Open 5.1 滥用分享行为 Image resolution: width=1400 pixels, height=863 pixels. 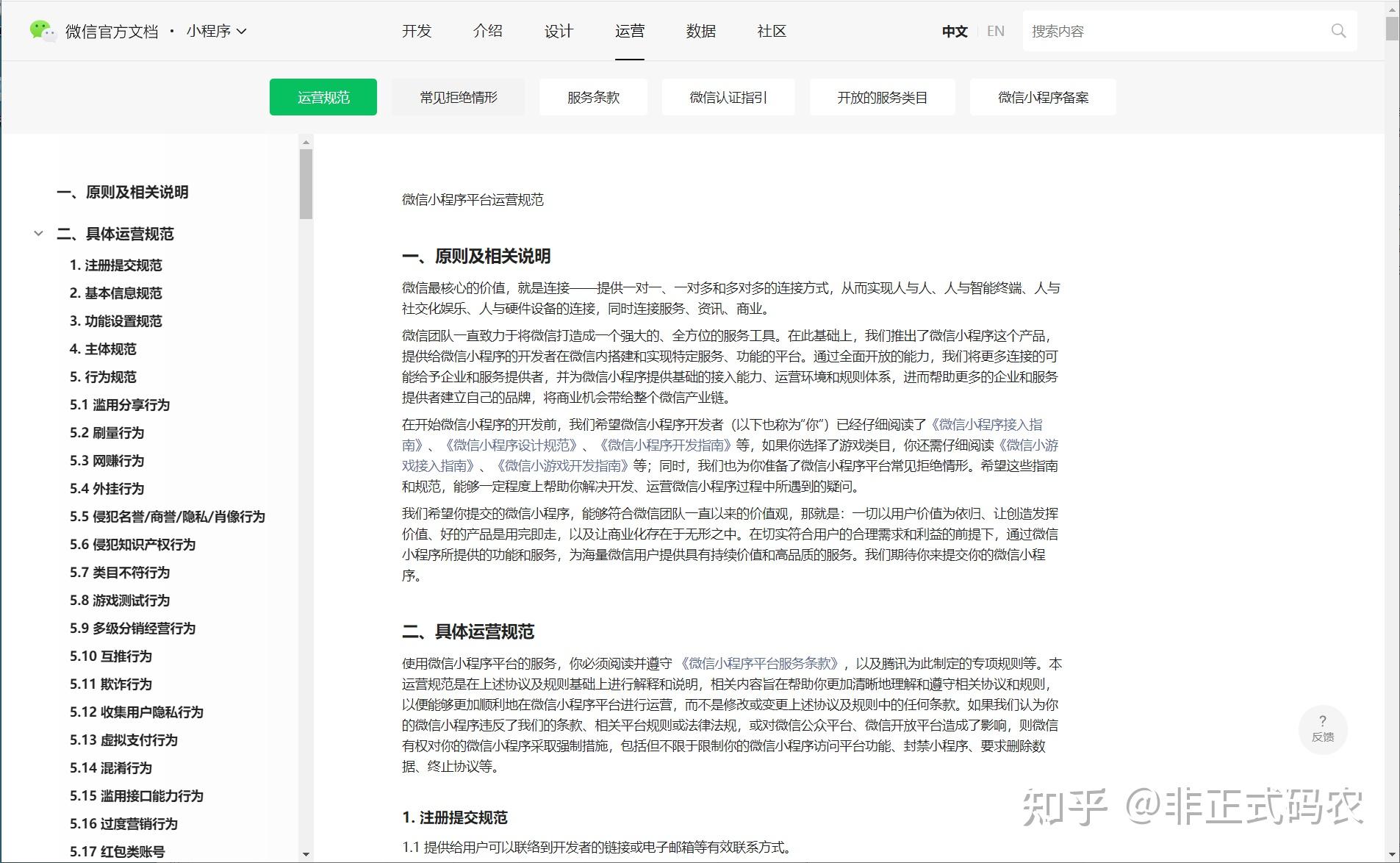[120, 405]
